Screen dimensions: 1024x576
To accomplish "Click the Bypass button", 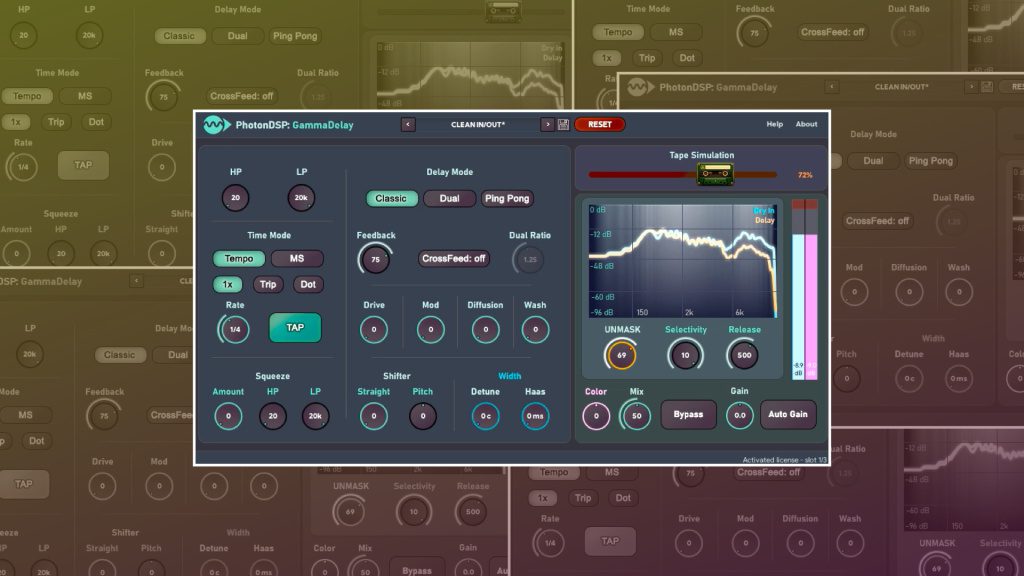I will [x=688, y=415].
